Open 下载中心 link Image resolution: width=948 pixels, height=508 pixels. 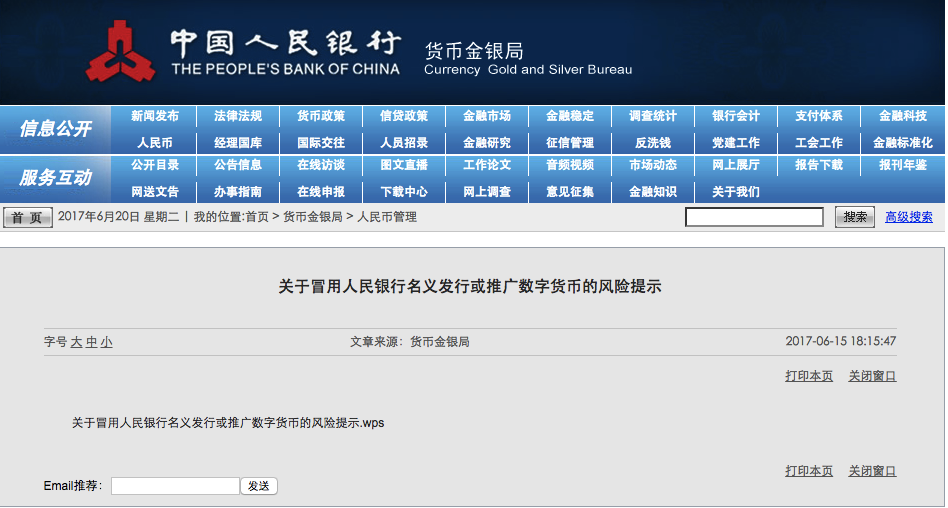[x=404, y=192]
